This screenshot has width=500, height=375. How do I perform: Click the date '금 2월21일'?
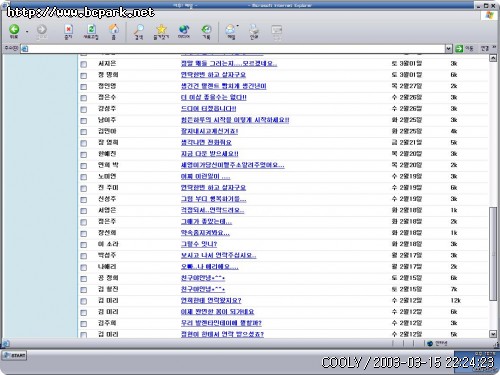point(407,143)
